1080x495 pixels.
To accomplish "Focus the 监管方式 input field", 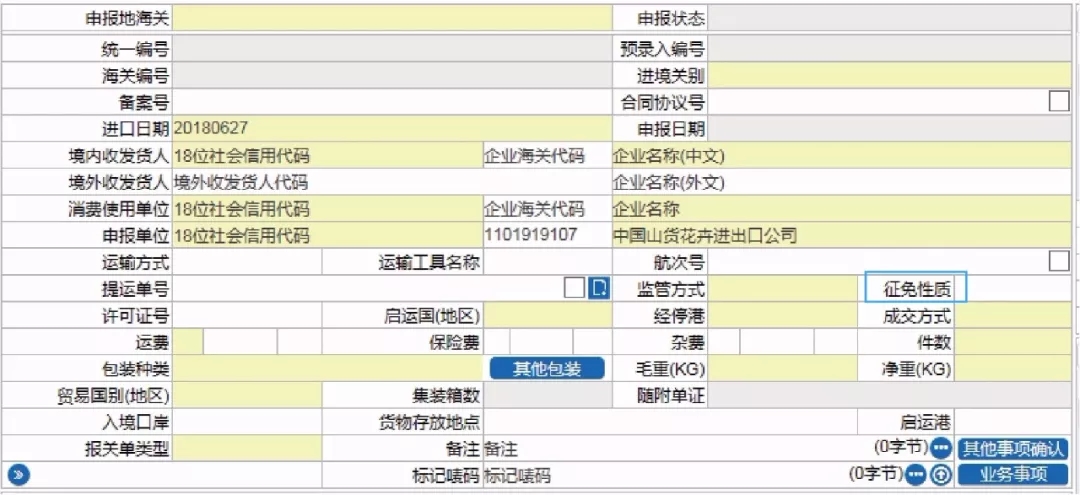I will pos(783,288).
